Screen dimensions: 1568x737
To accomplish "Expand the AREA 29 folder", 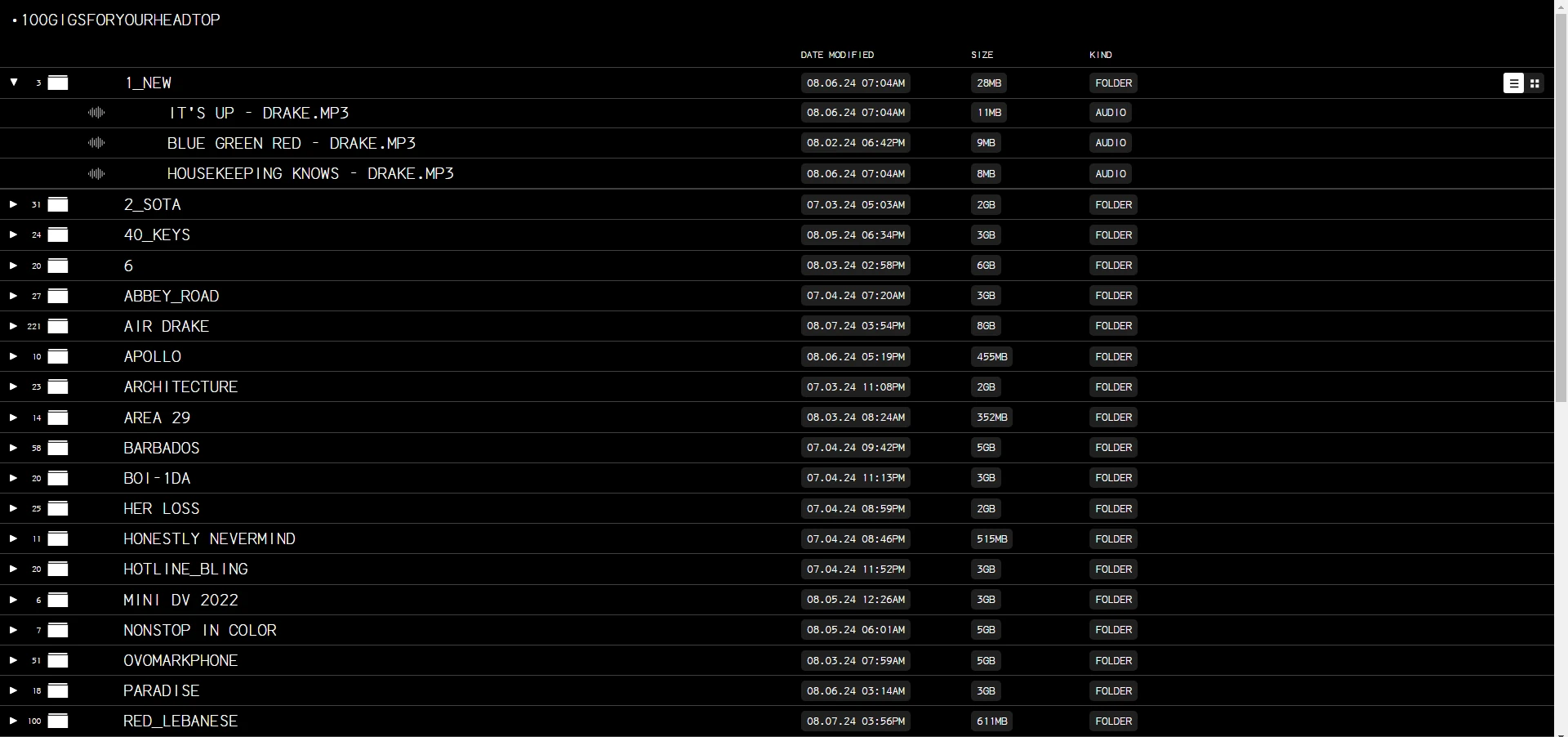I will tap(13, 418).
